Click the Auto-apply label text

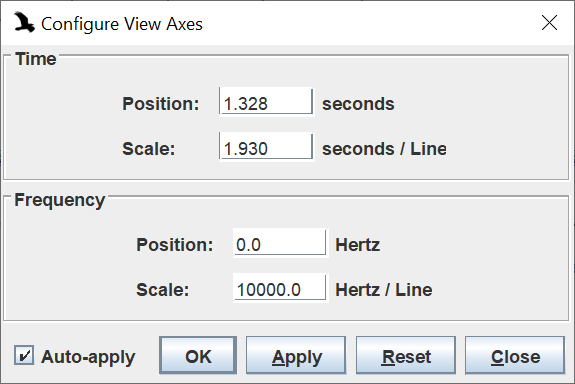[88, 357]
